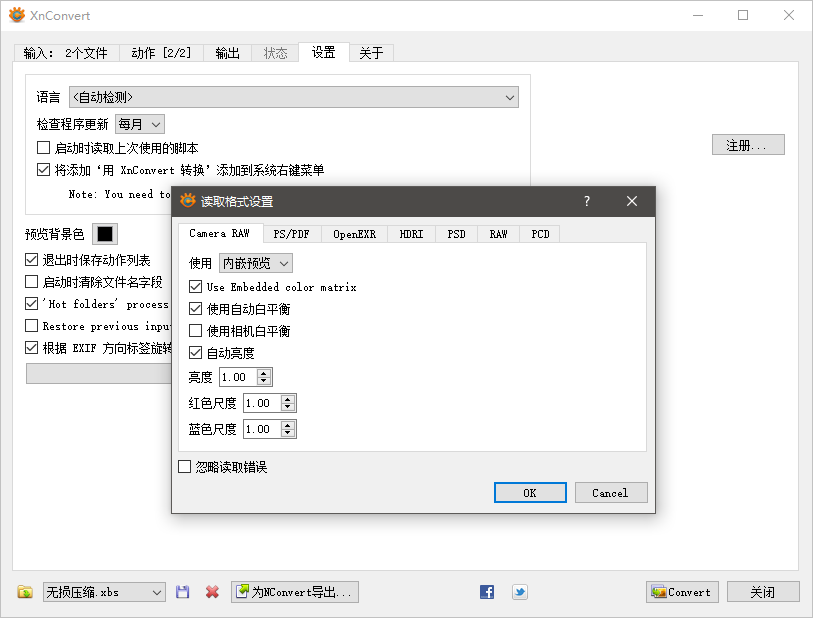The width and height of the screenshot is (813, 618).
Task: Enable Restore previous input checkbox
Action: click(32, 326)
